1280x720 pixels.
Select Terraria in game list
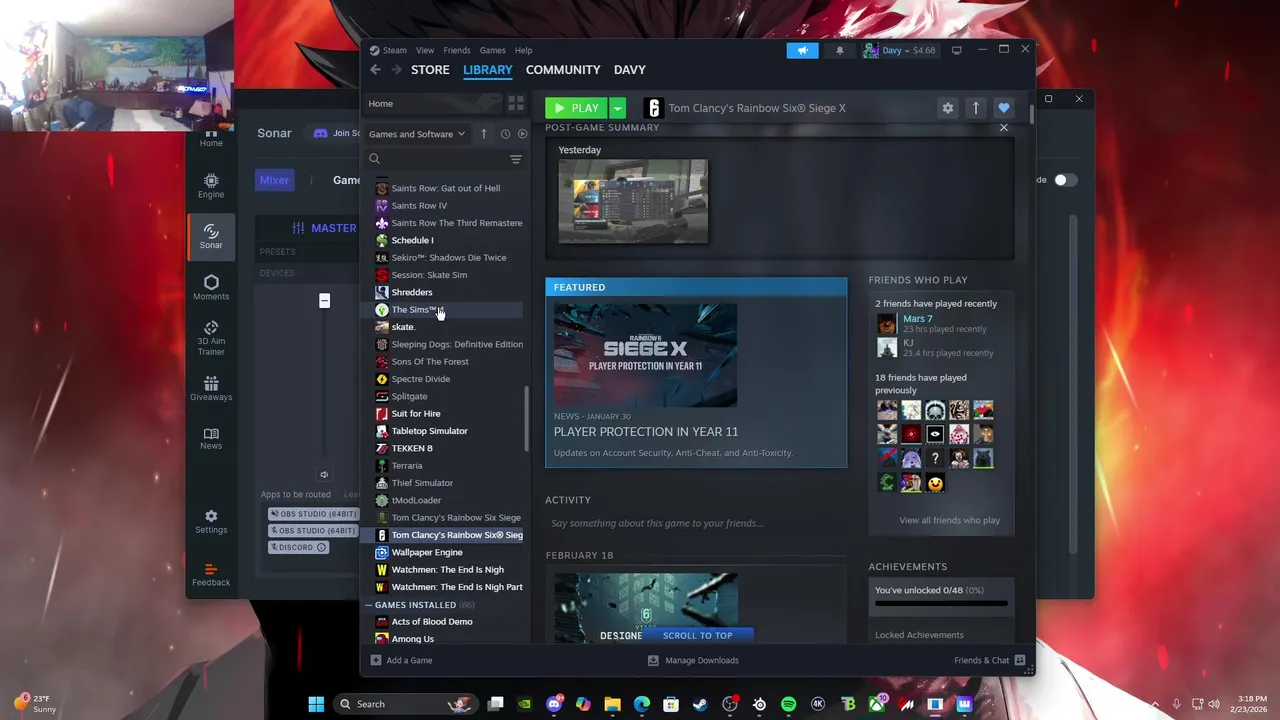[x=407, y=465]
